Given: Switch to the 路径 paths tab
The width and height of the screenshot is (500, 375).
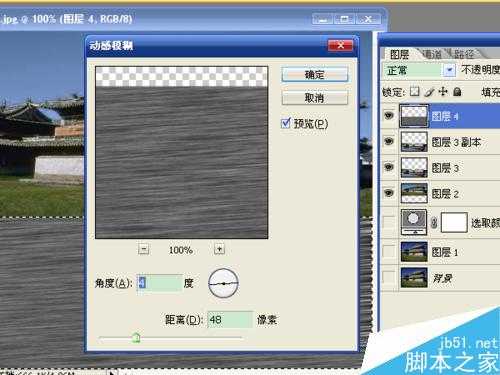Looking at the screenshot, I should pyautogui.click(x=464, y=54).
